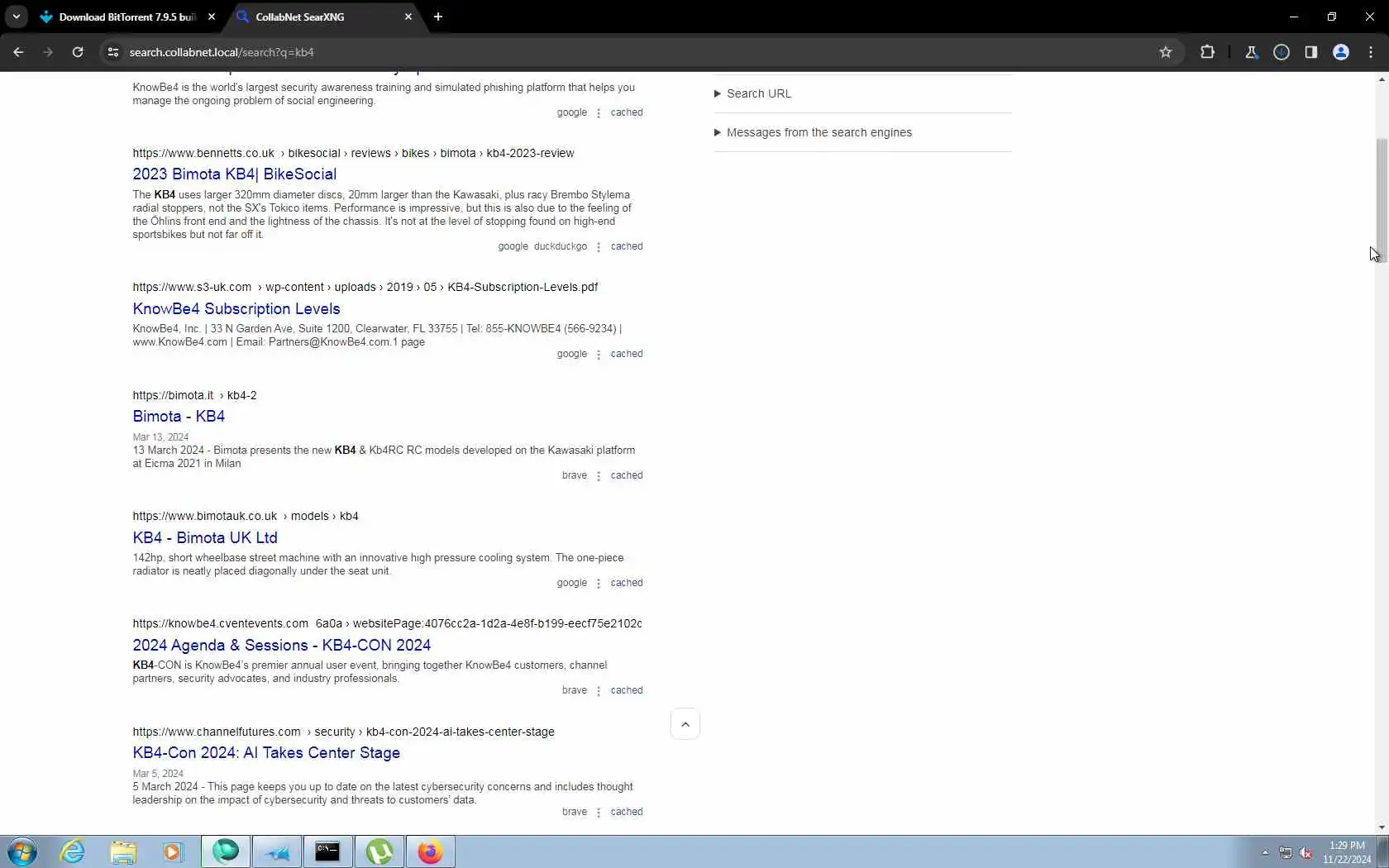Switch to the CollabNet SearXNG tab

(322, 17)
